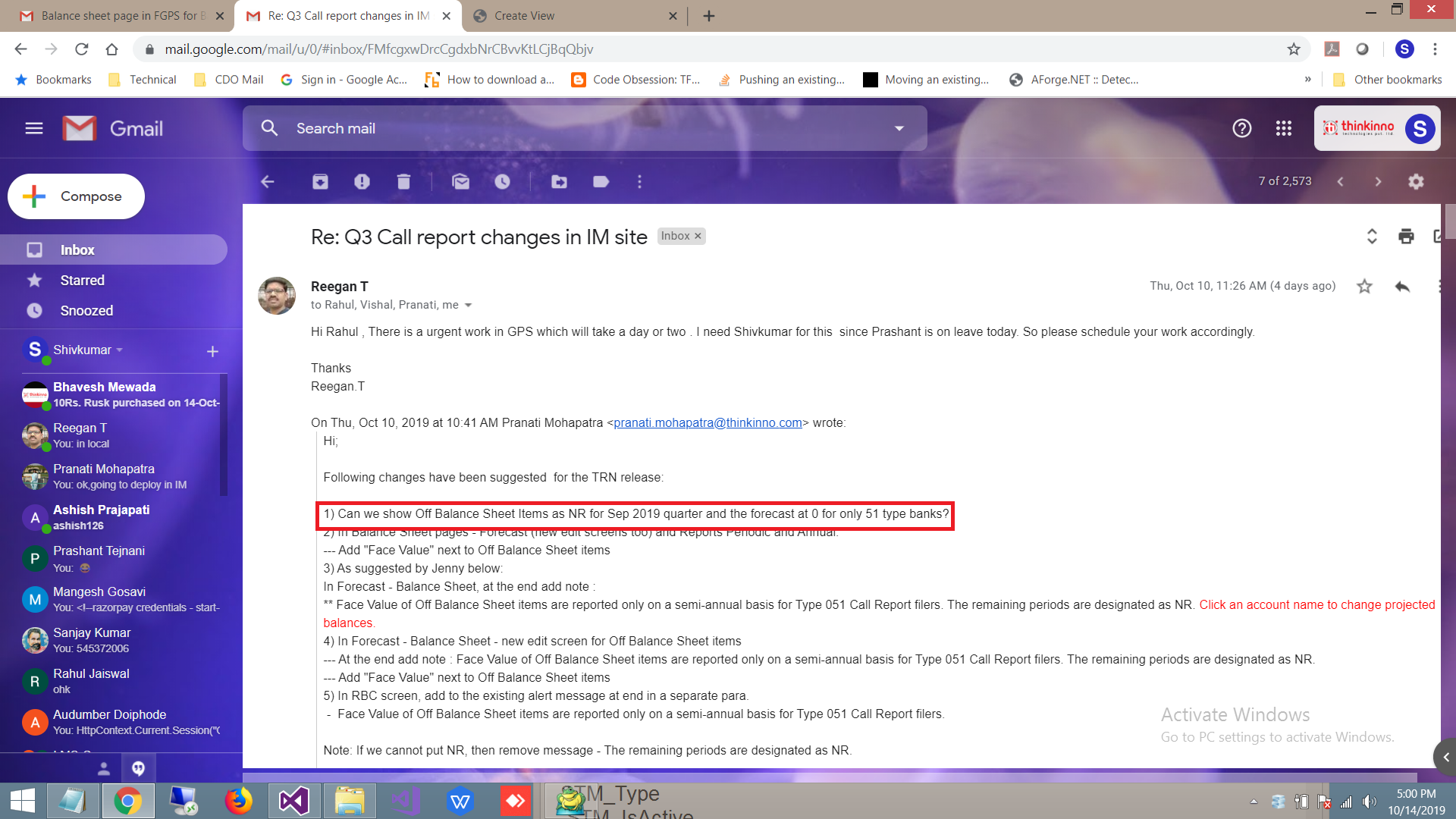Open the Labels icon
This screenshot has height=819, width=1456.
(x=601, y=181)
